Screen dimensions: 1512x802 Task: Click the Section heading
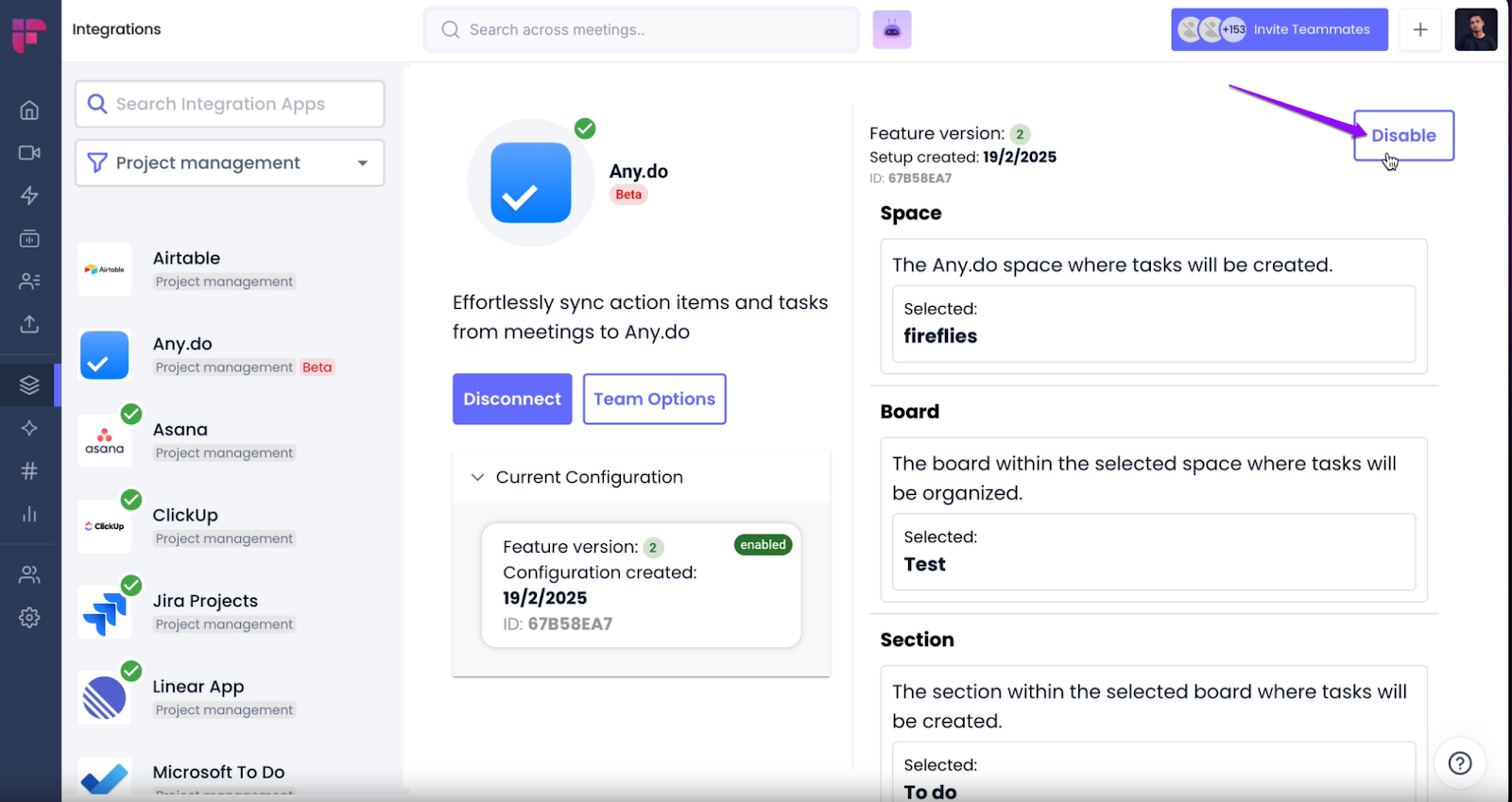click(917, 640)
